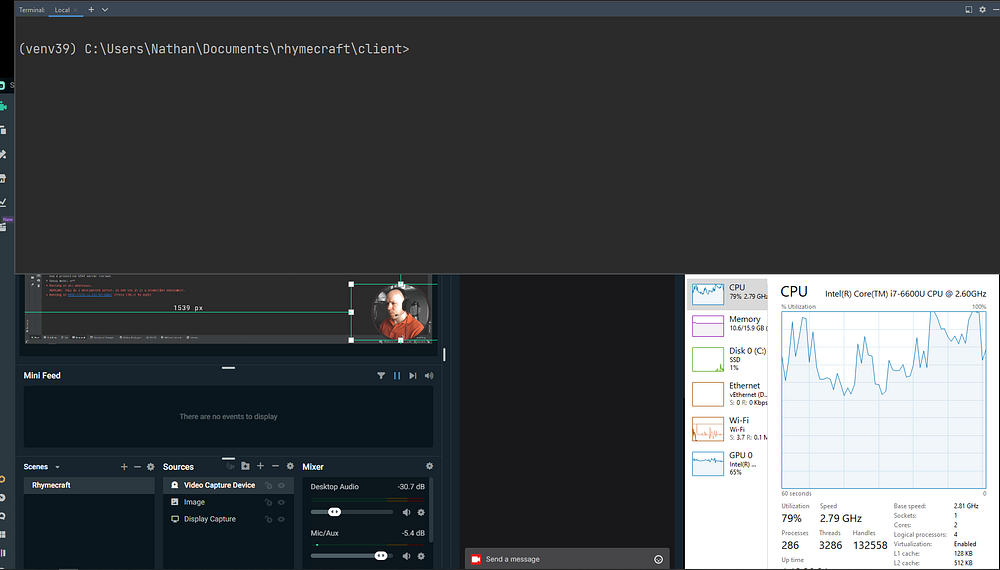Open terminal panel settings gear

coord(982,10)
